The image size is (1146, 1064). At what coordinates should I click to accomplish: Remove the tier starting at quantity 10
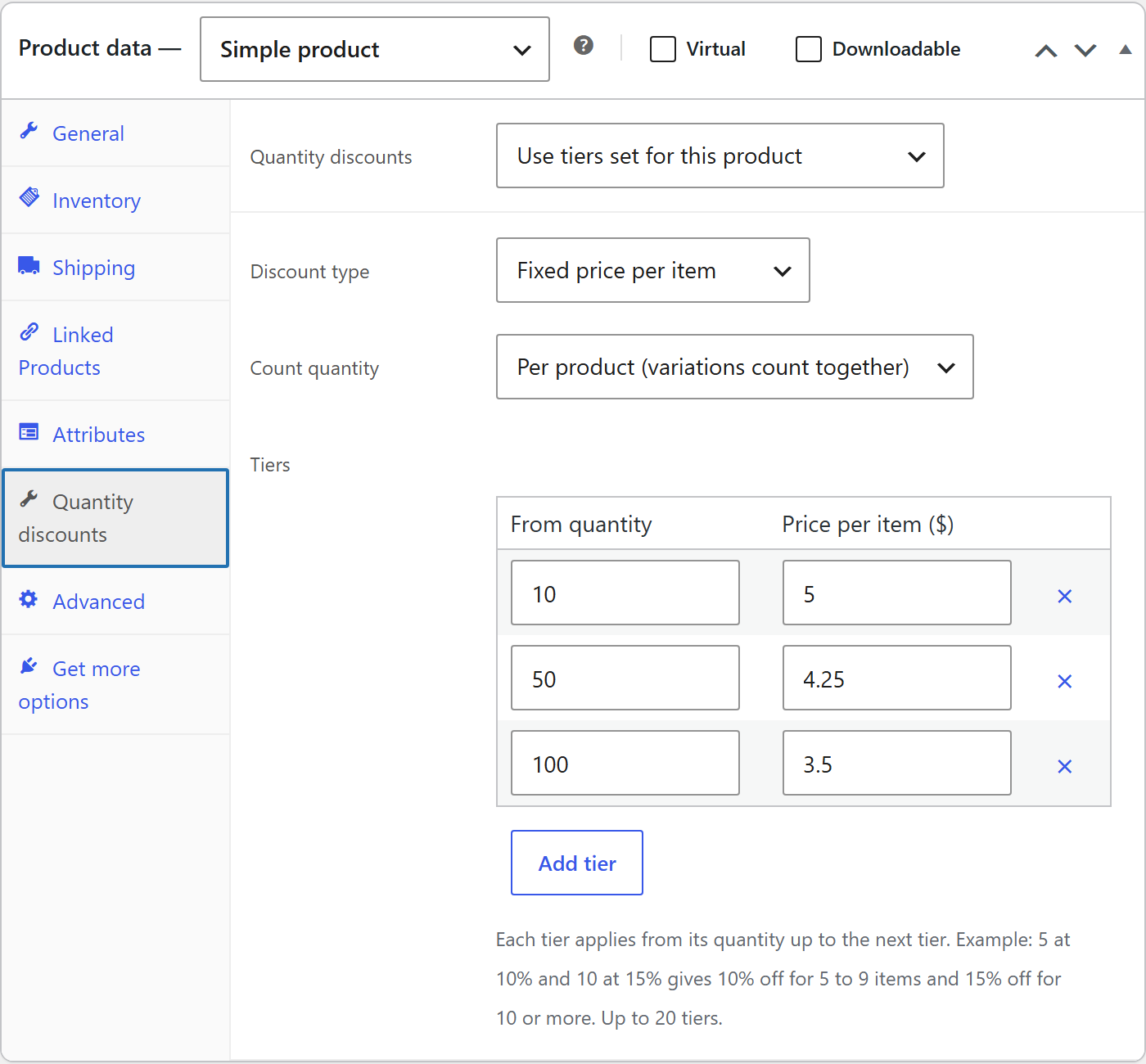coord(1065,596)
